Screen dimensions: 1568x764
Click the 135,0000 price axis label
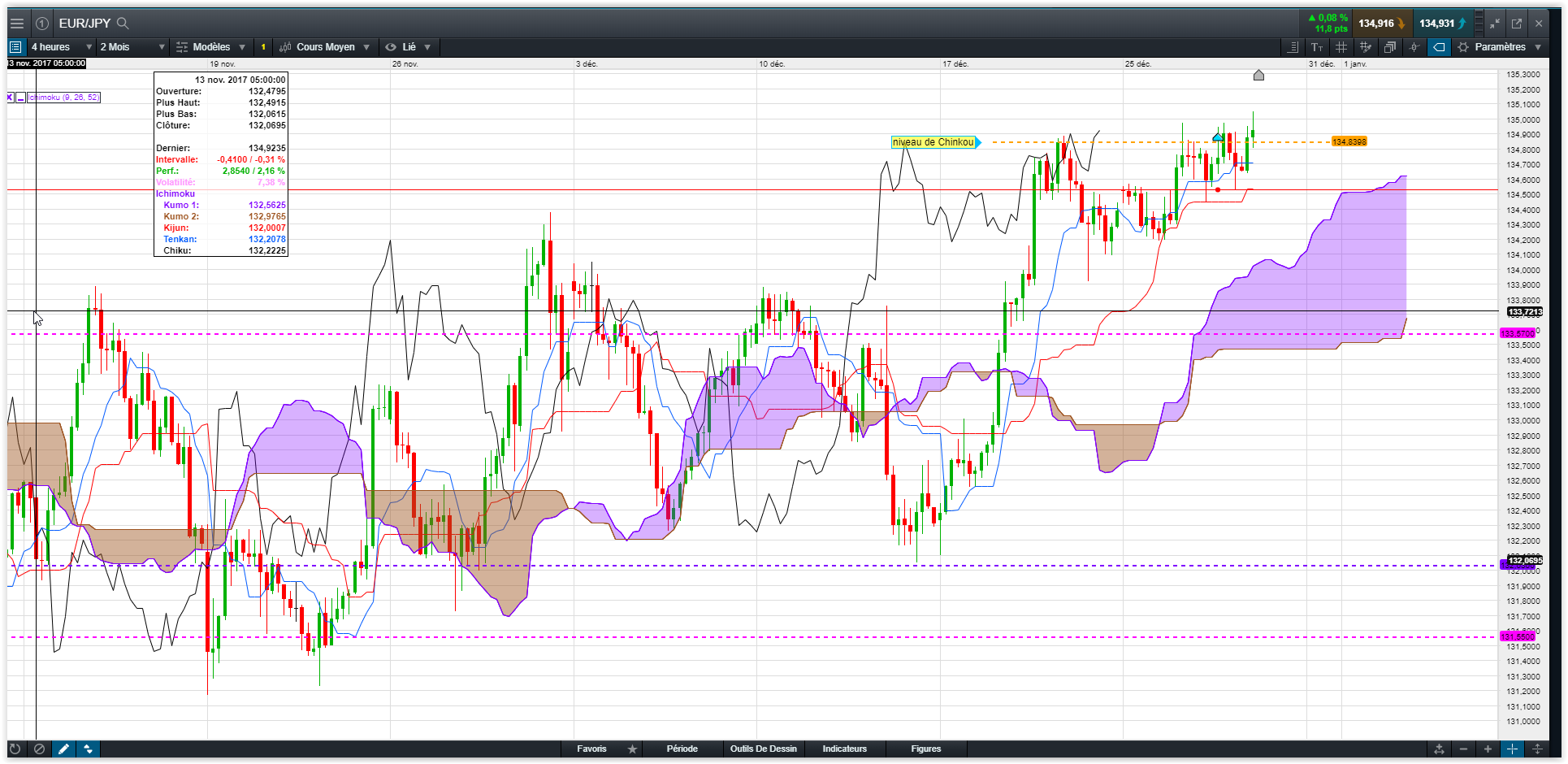pyautogui.click(x=1523, y=119)
